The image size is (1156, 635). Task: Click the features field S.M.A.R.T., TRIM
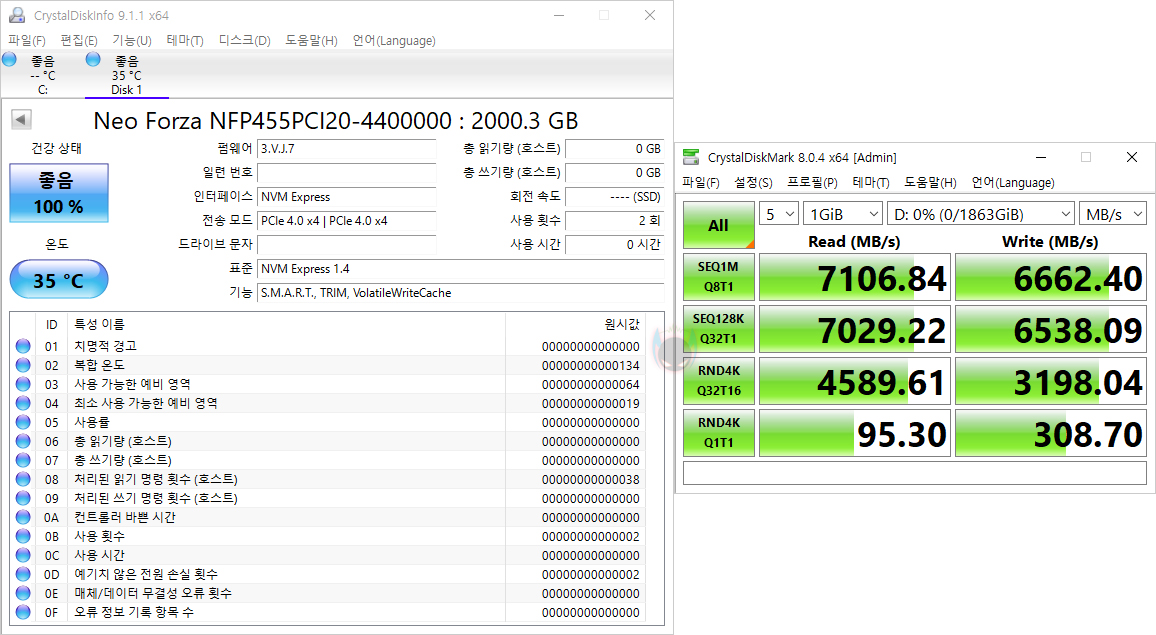tap(461, 293)
